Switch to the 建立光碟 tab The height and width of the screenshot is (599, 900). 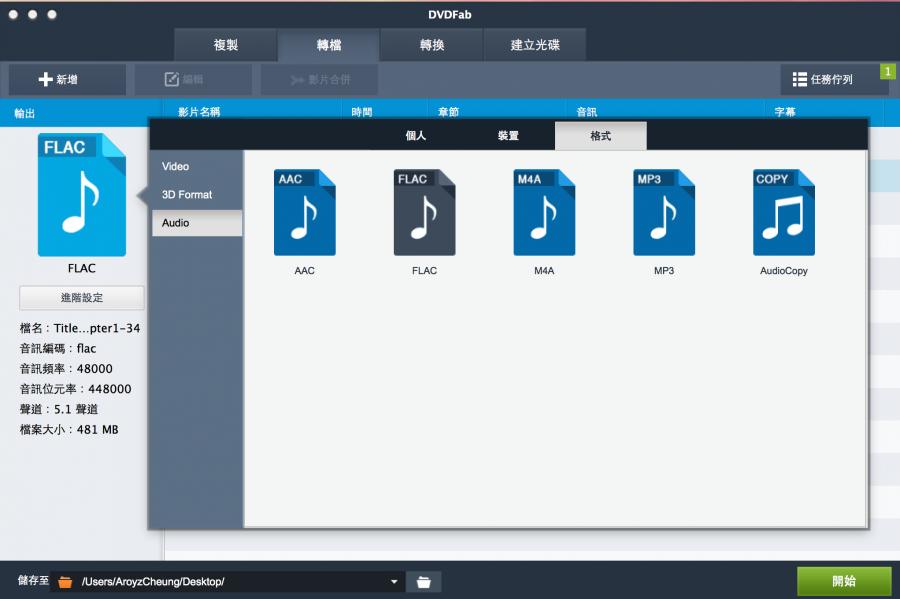[x=534, y=45]
